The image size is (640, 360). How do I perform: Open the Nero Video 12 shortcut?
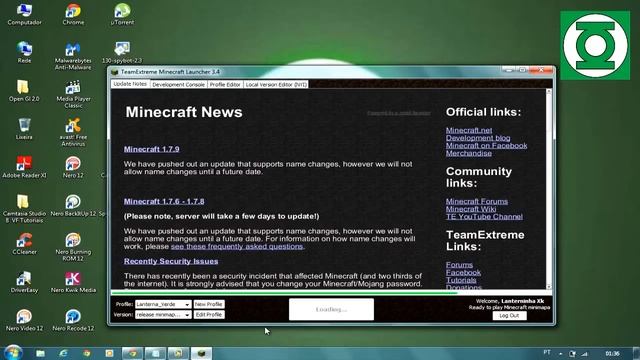coord(24,320)
